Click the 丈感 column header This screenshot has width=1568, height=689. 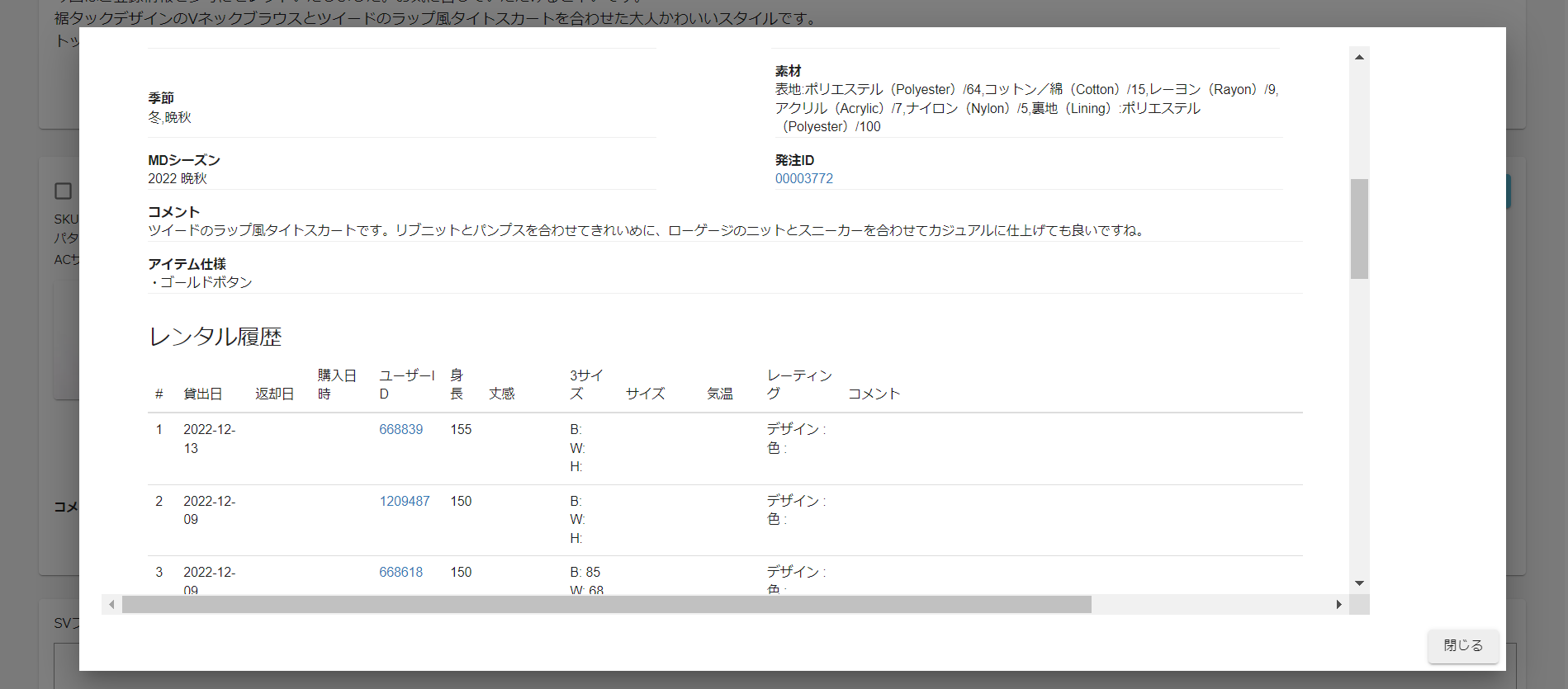coord(501,394)
